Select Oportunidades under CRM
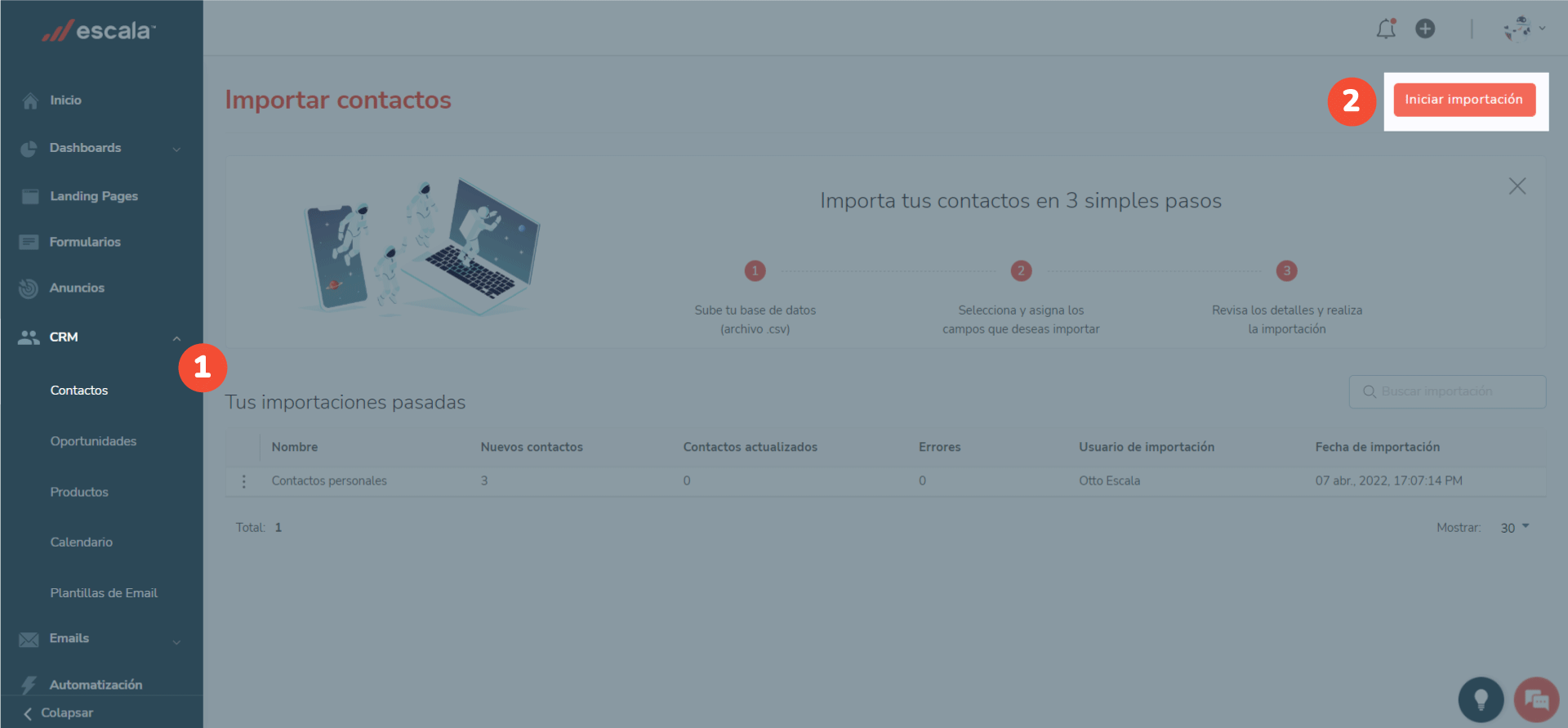 (x=93, y=441)
